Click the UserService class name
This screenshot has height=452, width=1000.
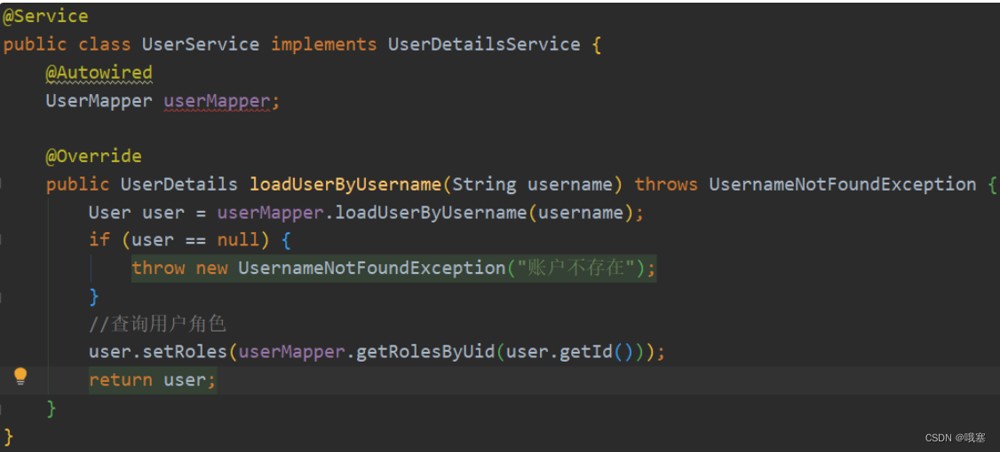pyautogui.click(x=200, y=45)
